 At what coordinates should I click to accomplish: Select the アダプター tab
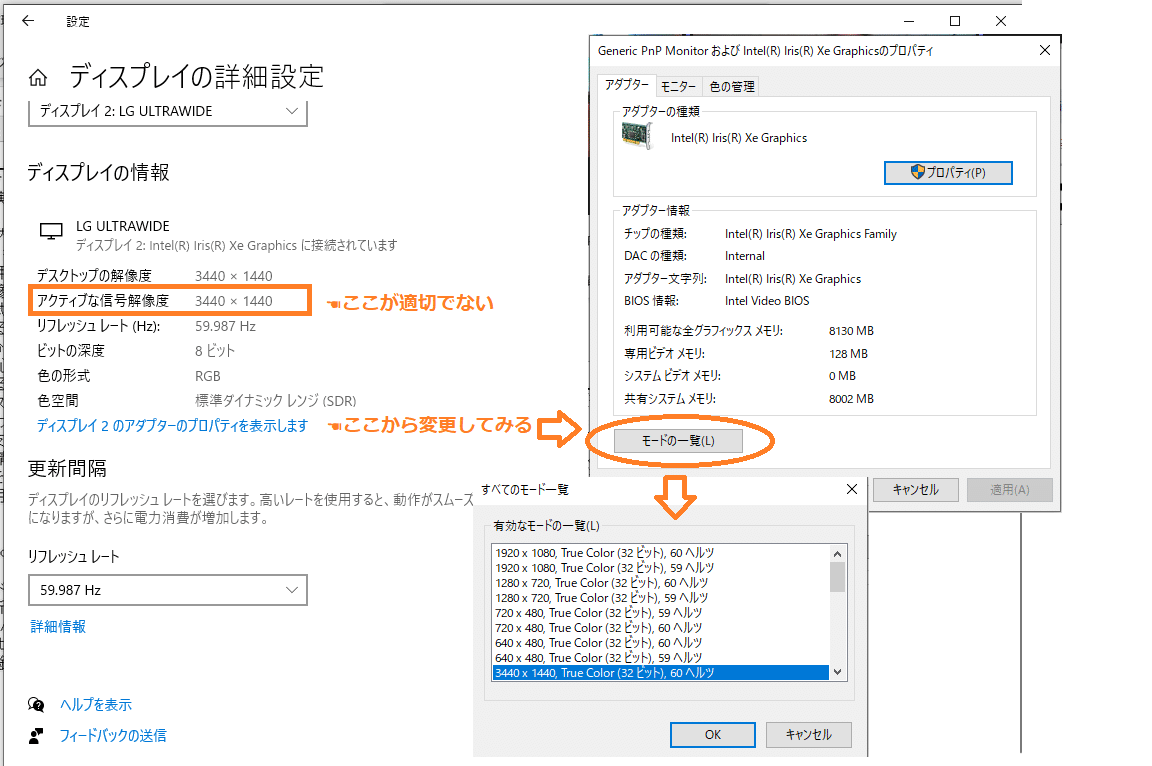pos(626,85)
